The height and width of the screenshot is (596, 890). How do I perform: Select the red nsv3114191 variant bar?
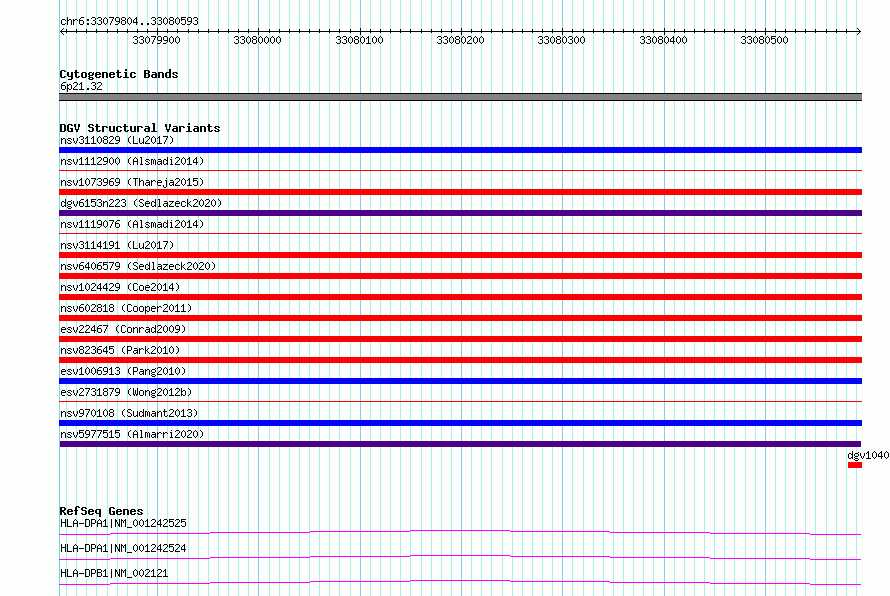[460, 255]
